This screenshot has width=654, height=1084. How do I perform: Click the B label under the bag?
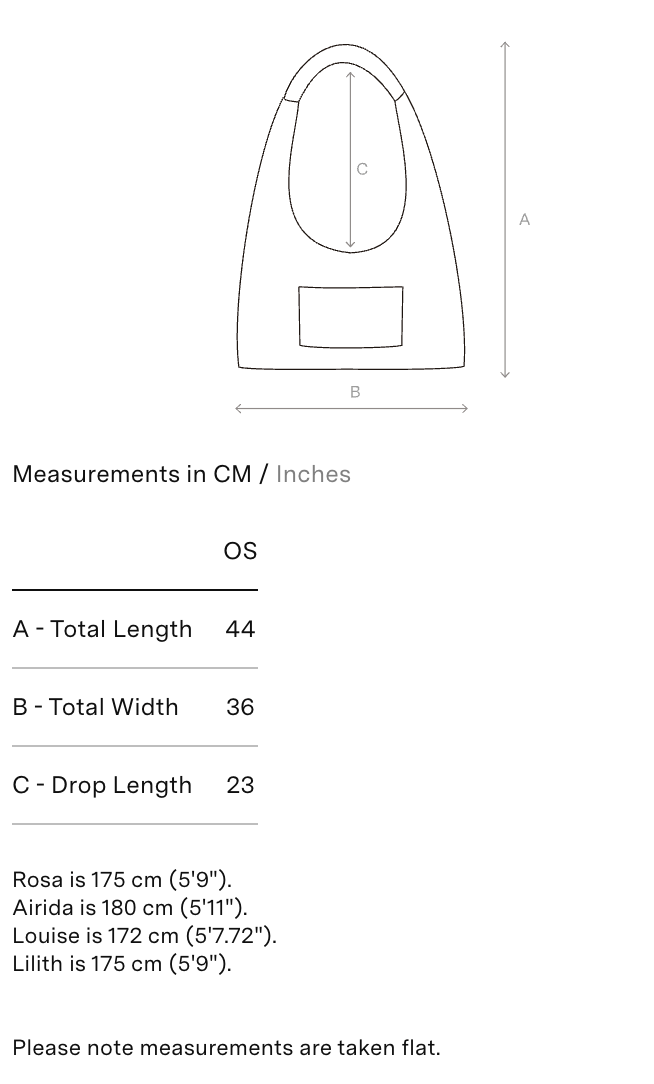(355, 392)
